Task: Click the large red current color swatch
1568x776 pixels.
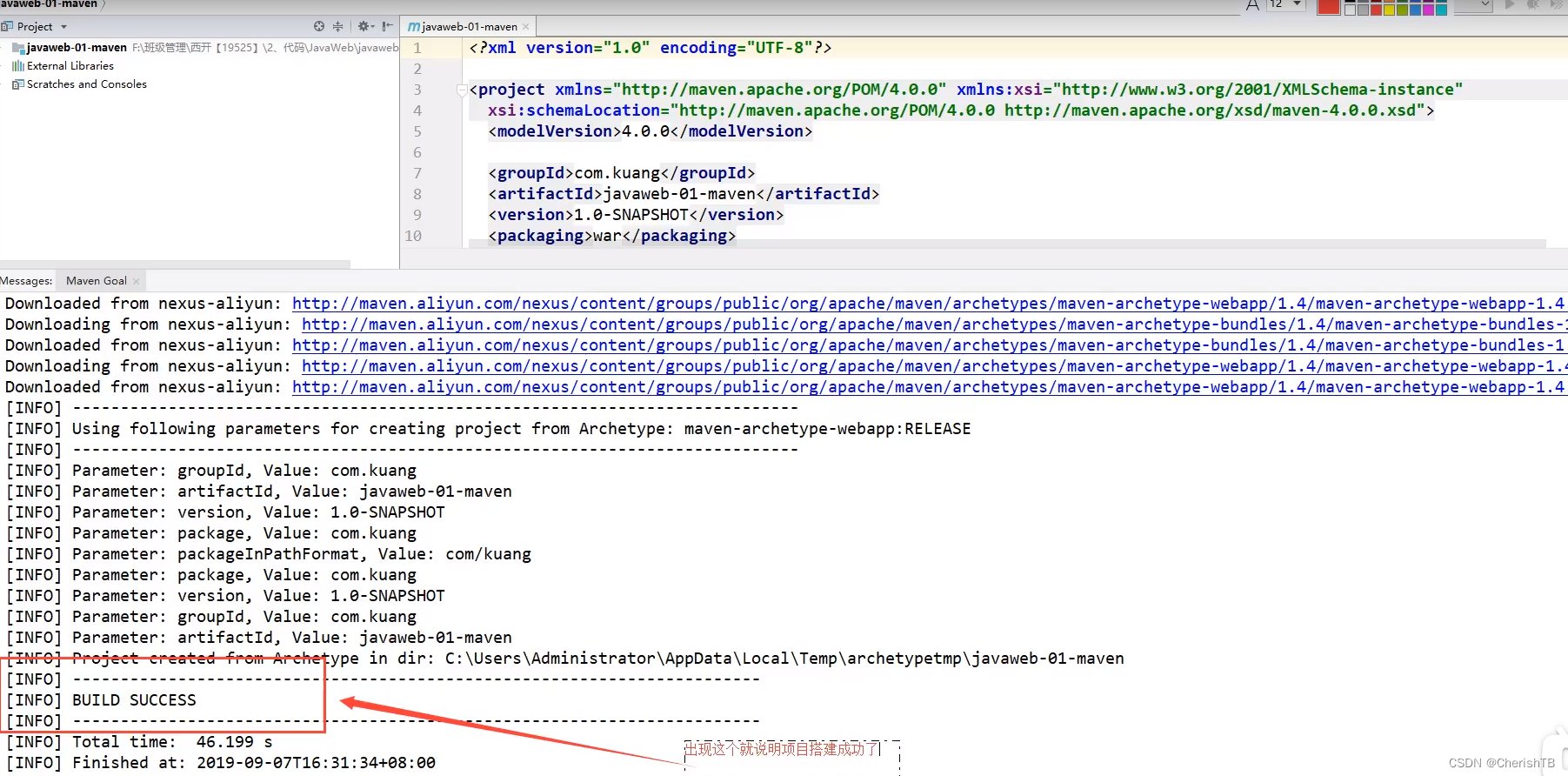Action: point(1328,7)
